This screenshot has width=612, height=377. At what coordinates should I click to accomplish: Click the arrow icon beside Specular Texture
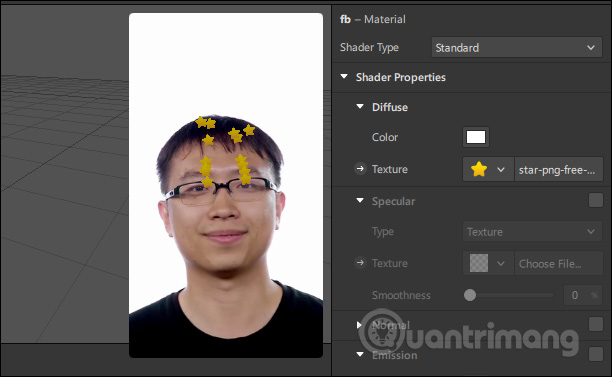pyautogui.click(x=360, y=263)
